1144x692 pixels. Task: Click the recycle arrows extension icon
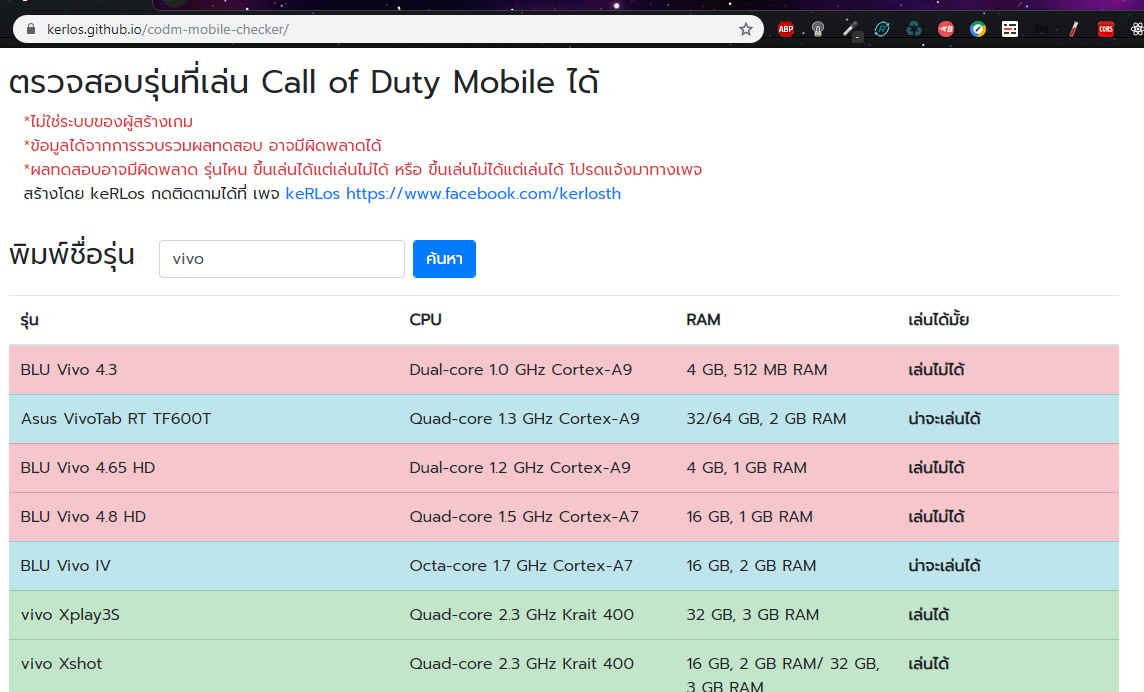tap(914, 29)
